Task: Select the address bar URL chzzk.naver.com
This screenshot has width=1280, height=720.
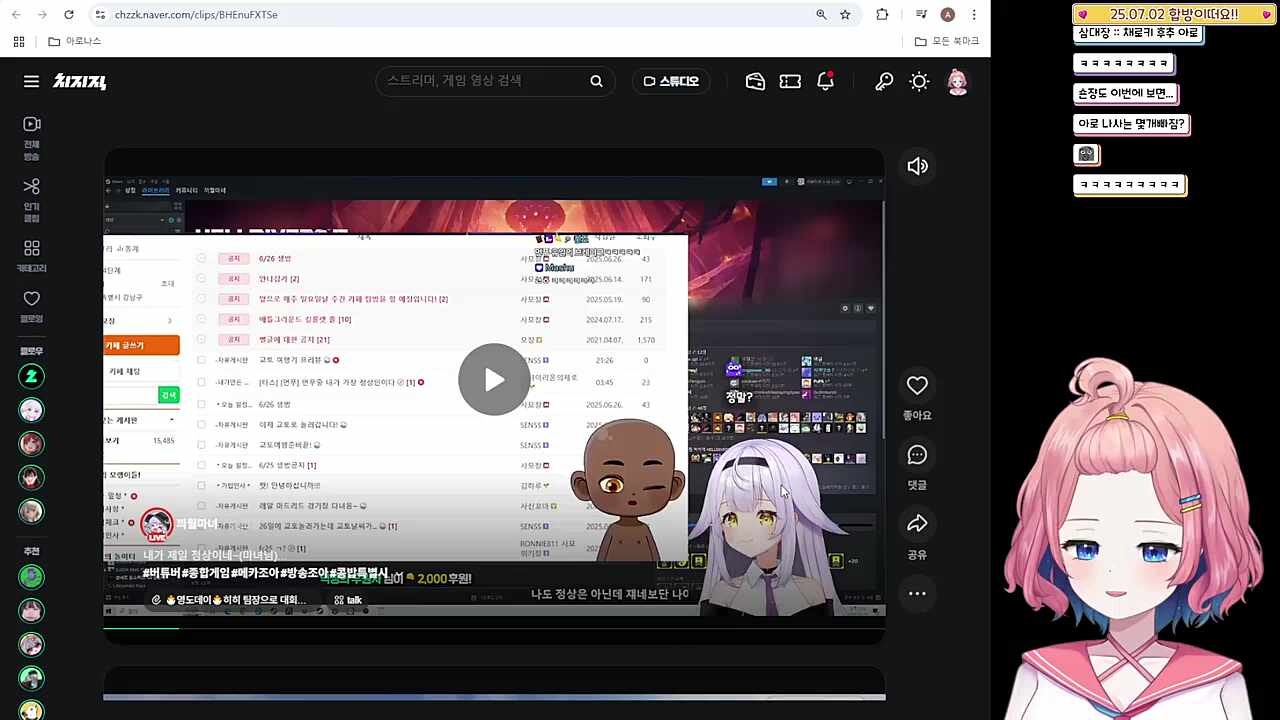Action: coord(196,15)
